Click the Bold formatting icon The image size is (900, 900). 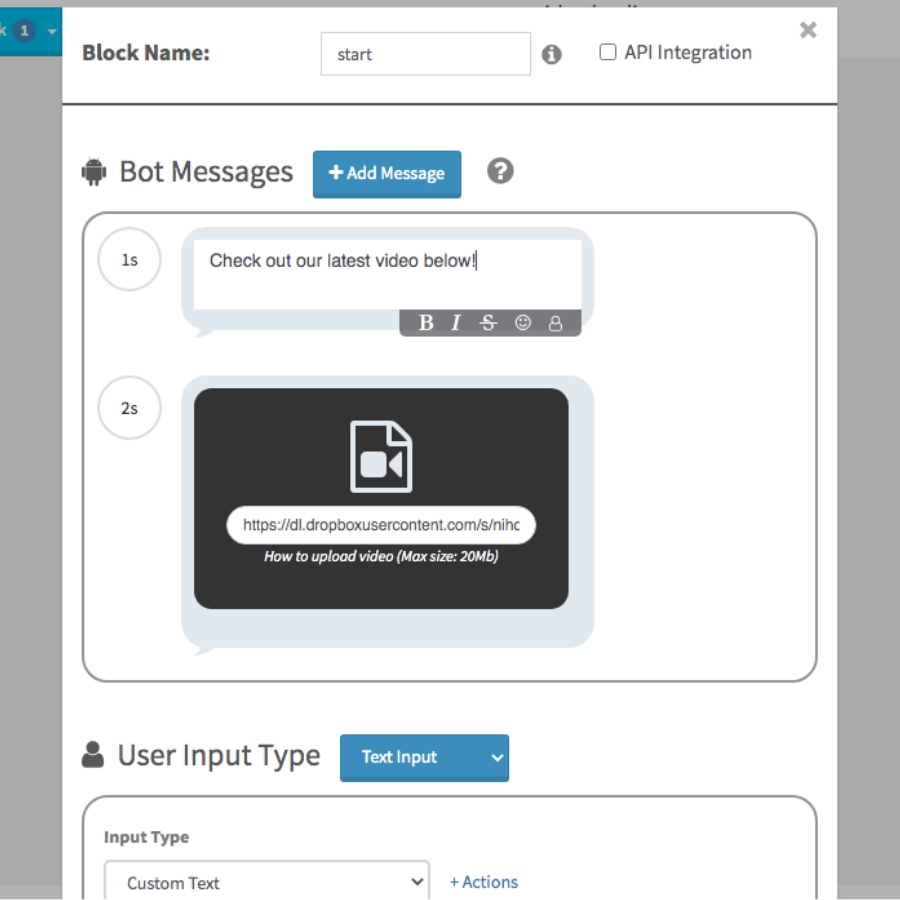(425, 323)
